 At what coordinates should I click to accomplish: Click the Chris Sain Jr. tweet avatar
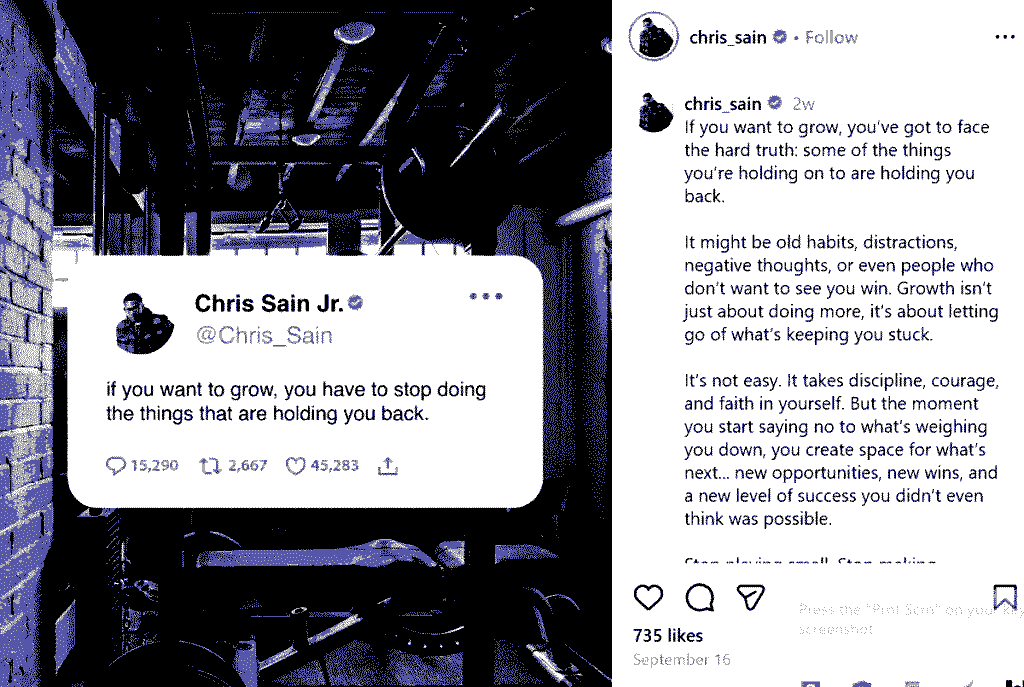(x=144, y=323)
